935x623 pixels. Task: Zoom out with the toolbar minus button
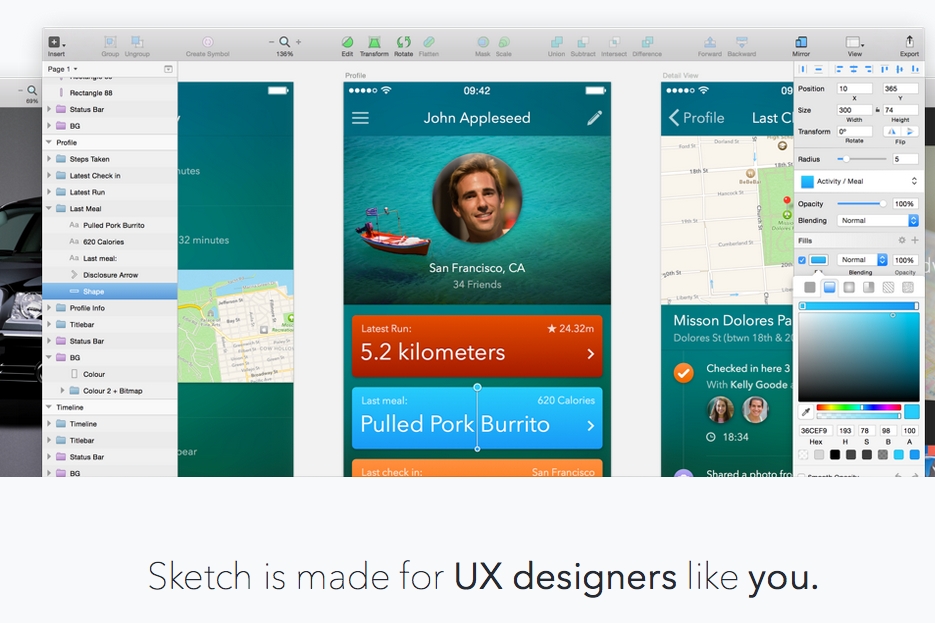click(271, 42)
